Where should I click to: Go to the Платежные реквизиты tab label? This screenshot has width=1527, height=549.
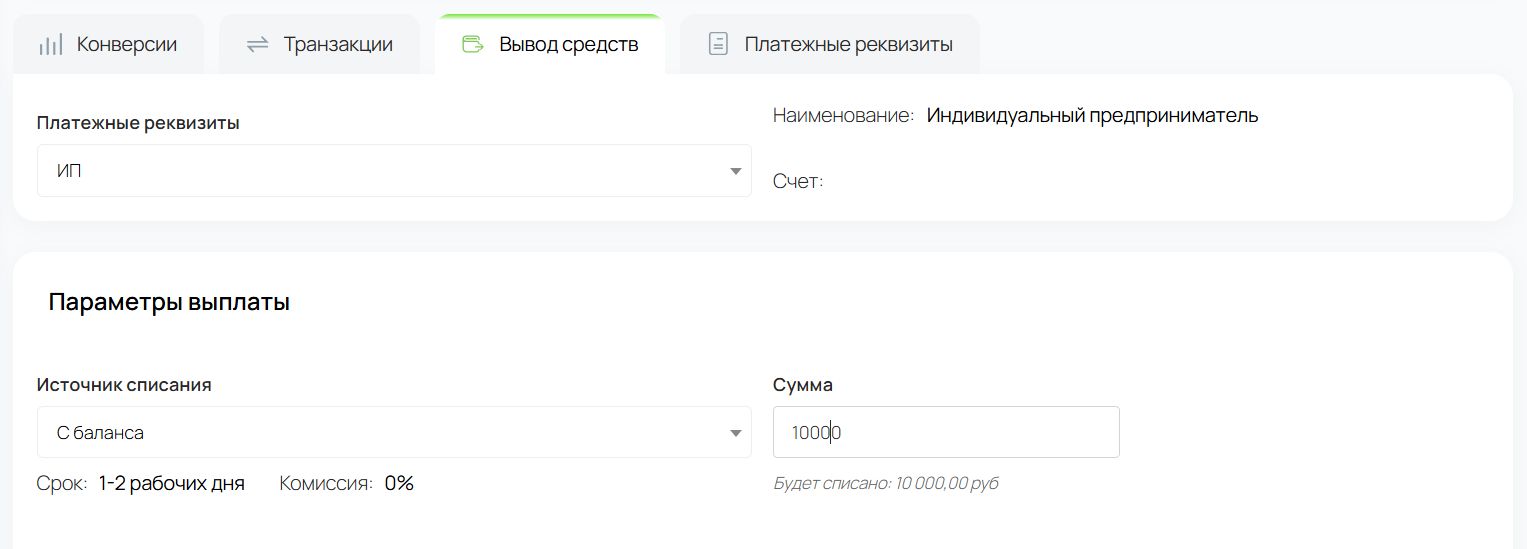[x=848, y=45]
